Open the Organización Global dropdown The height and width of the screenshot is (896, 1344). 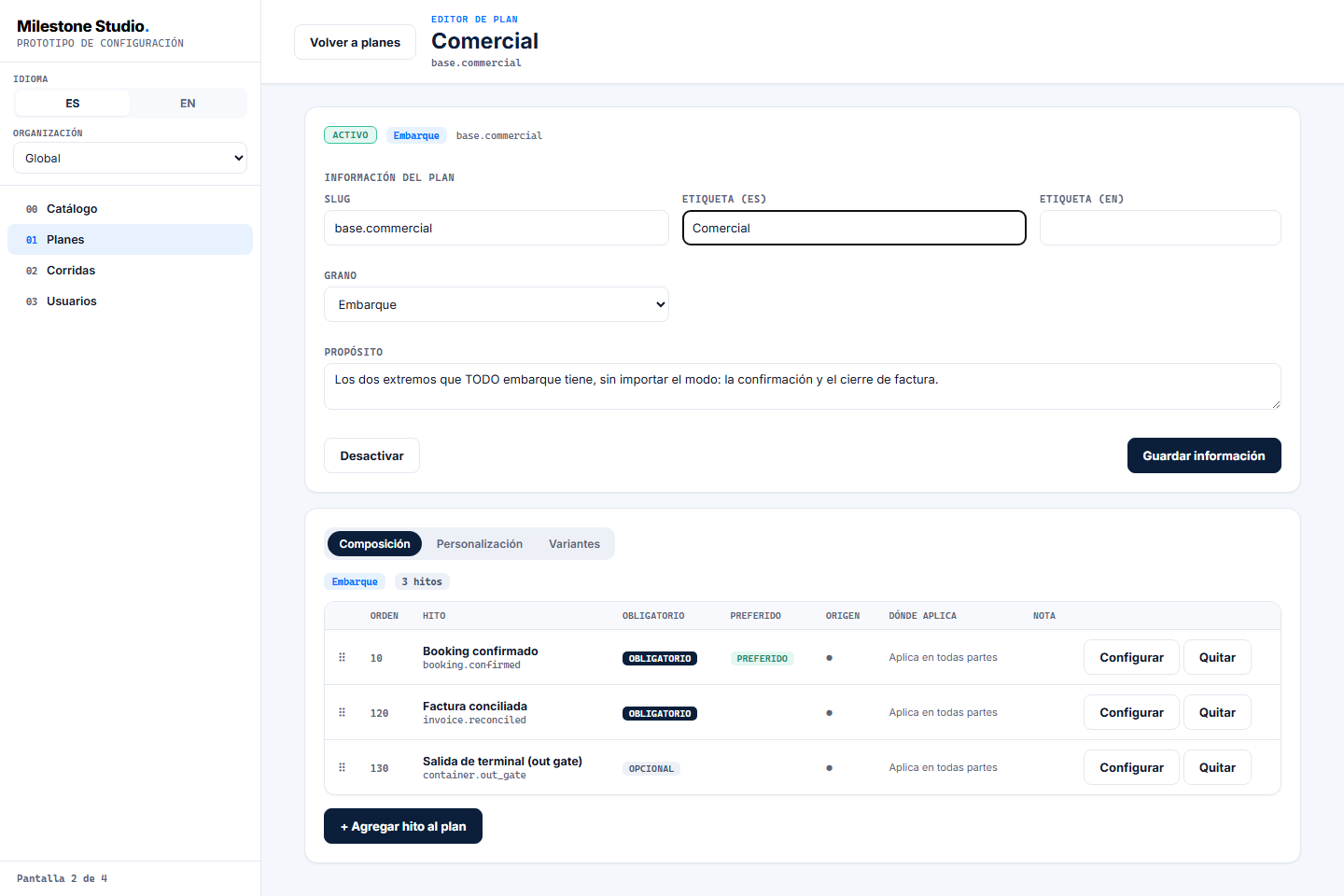click(x=131, y=158)
